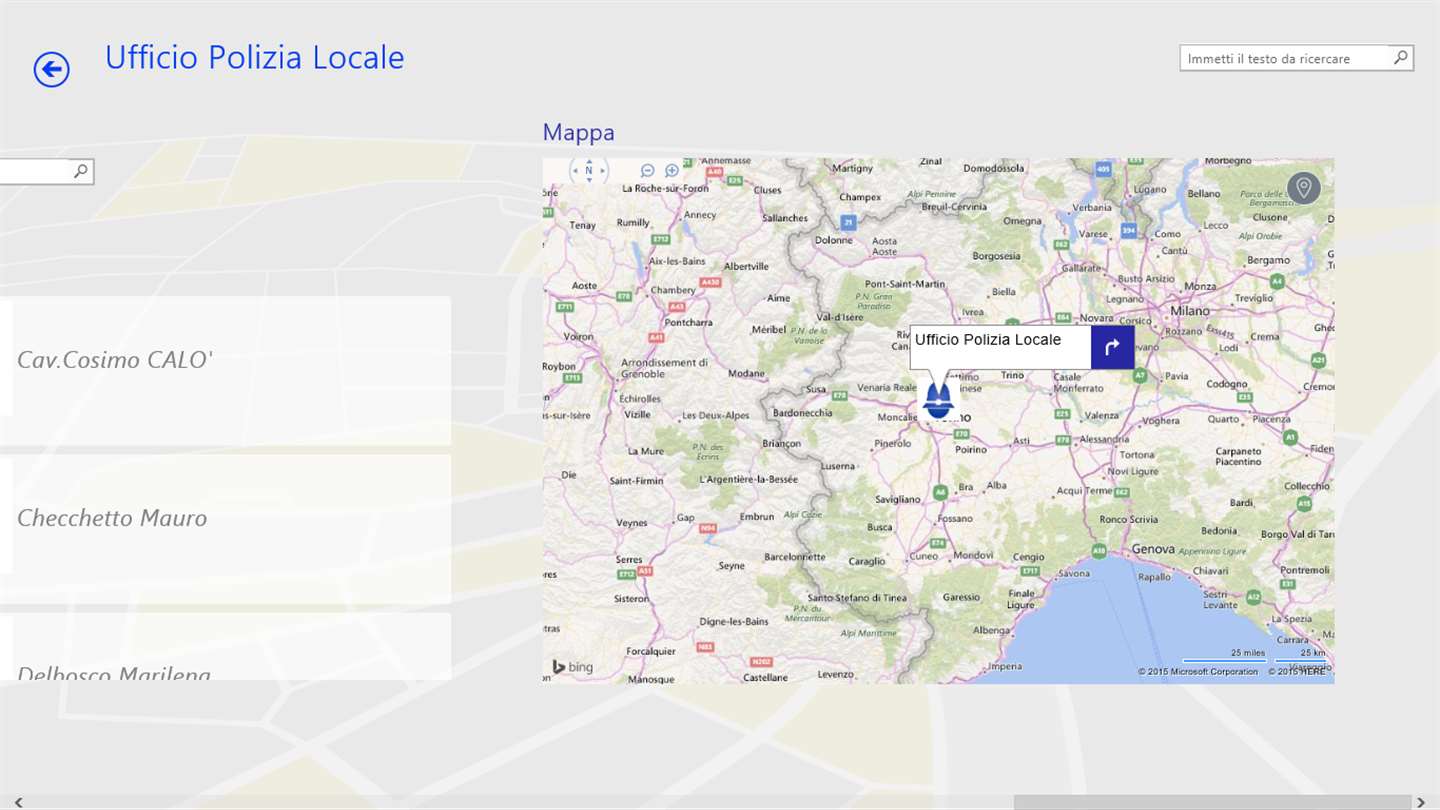Viewport: 1440px width, 810px height.
Task: Click the 'Genova' label on the map
Action: (1153, 549)
